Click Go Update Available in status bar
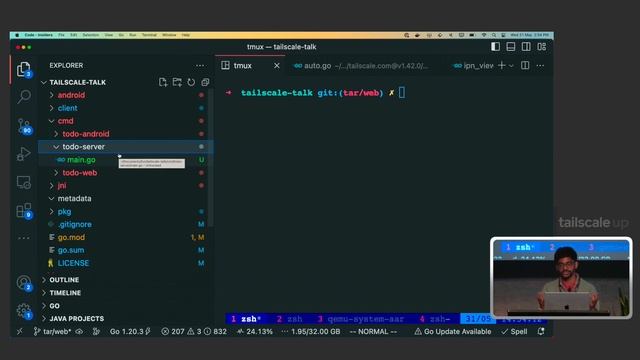 pos(453,331)
